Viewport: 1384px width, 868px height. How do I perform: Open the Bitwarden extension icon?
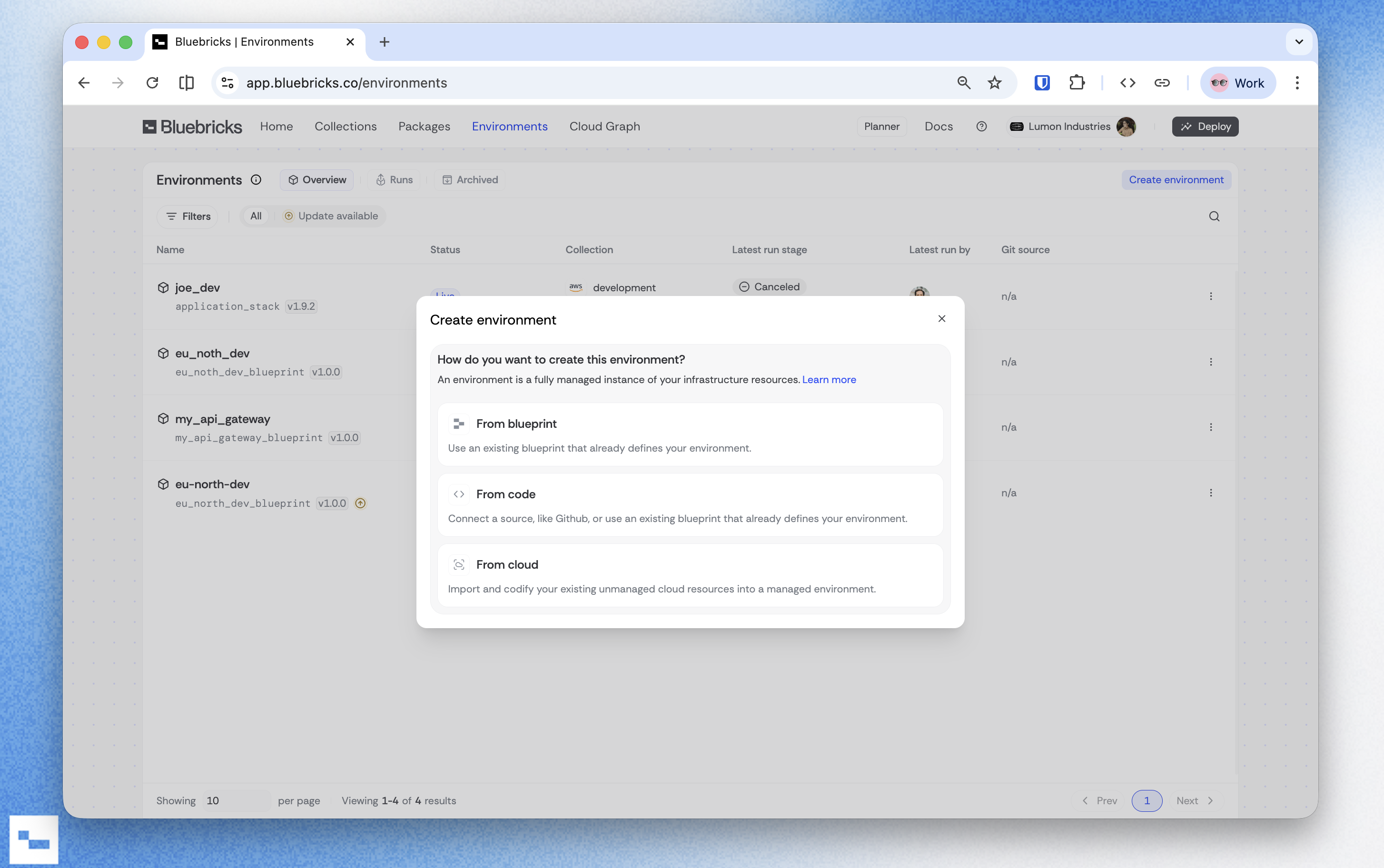click(1042, 83)
